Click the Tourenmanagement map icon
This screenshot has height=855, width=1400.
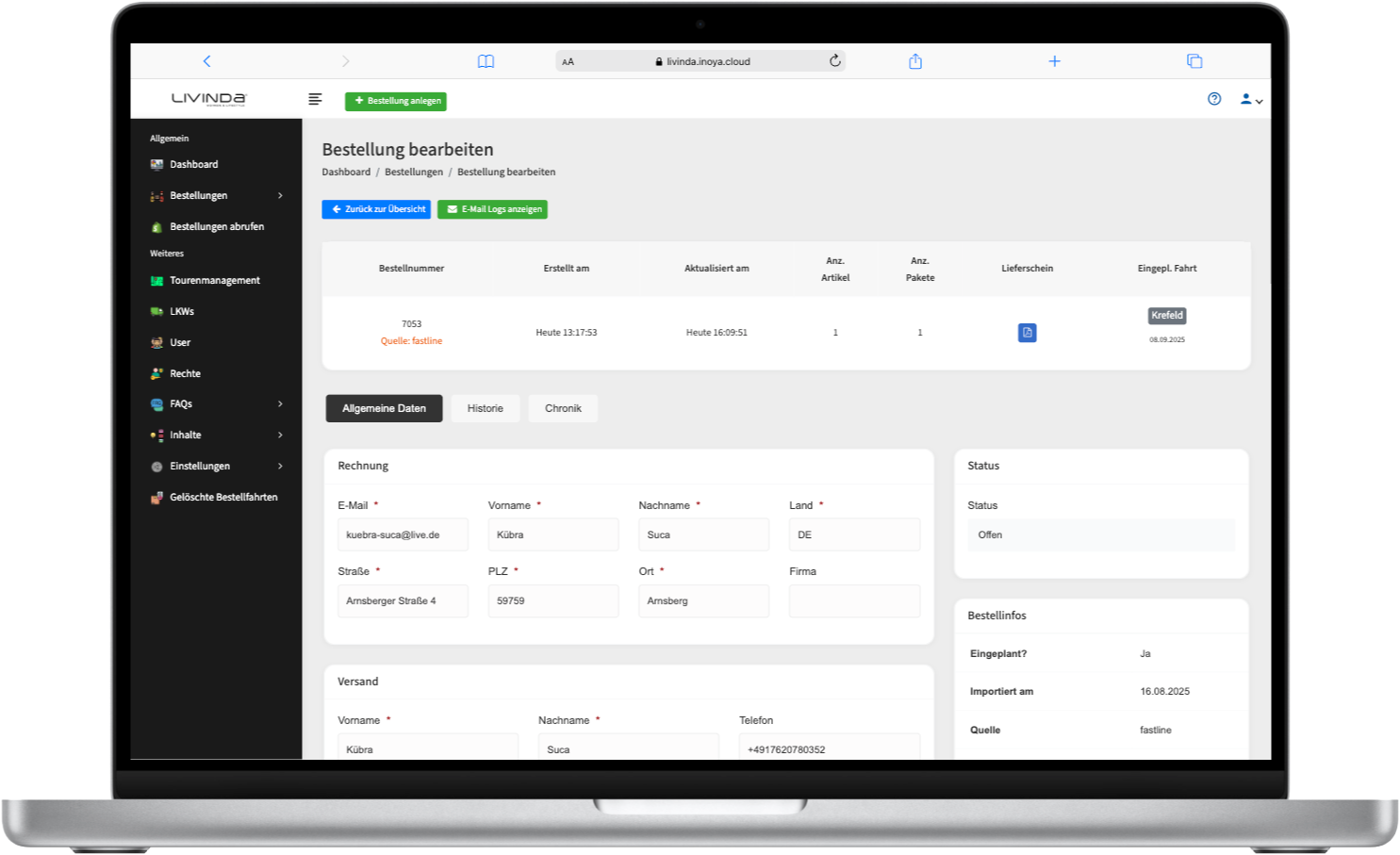(156, 281)
